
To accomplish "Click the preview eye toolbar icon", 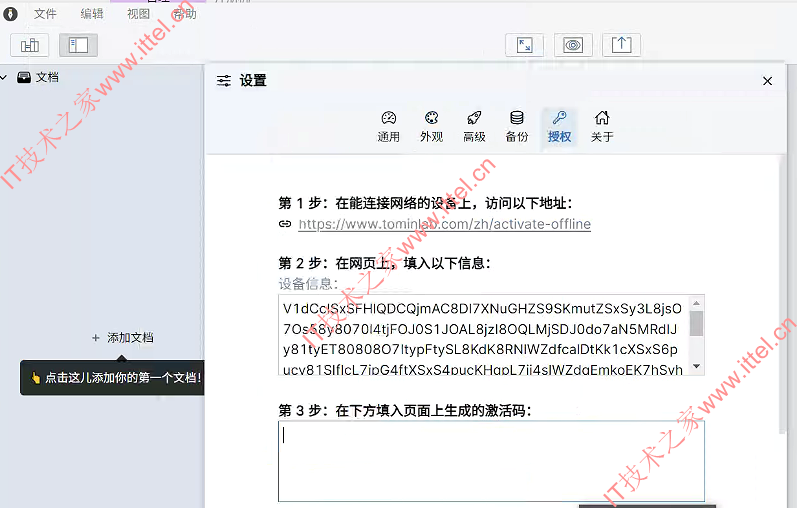I will (573, 45).
